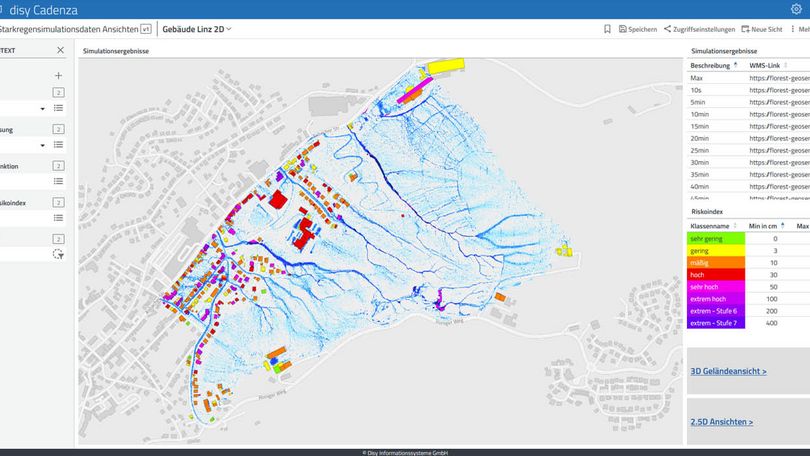
Task: Open the second filter dropdown arrow
Action: tap(42, 145)
